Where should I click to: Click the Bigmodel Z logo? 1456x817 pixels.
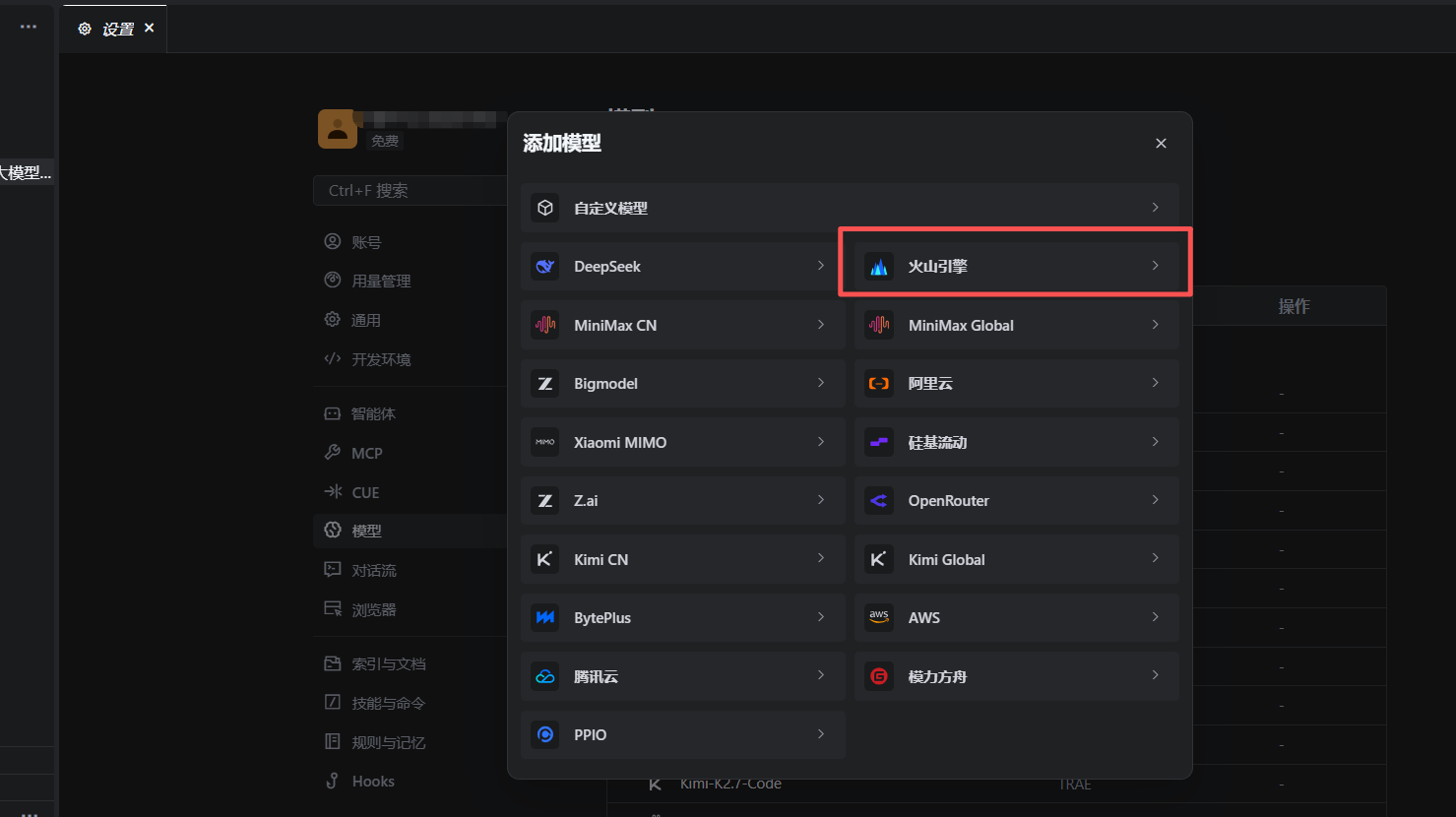tap(545, 384)
